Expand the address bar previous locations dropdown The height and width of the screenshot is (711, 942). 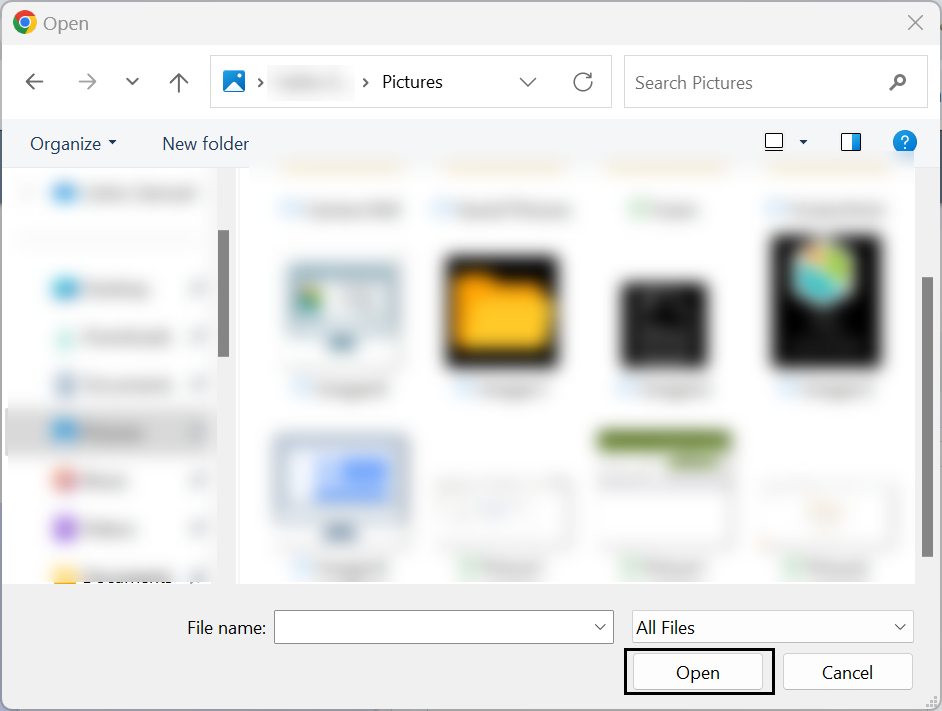coord(528,82)
